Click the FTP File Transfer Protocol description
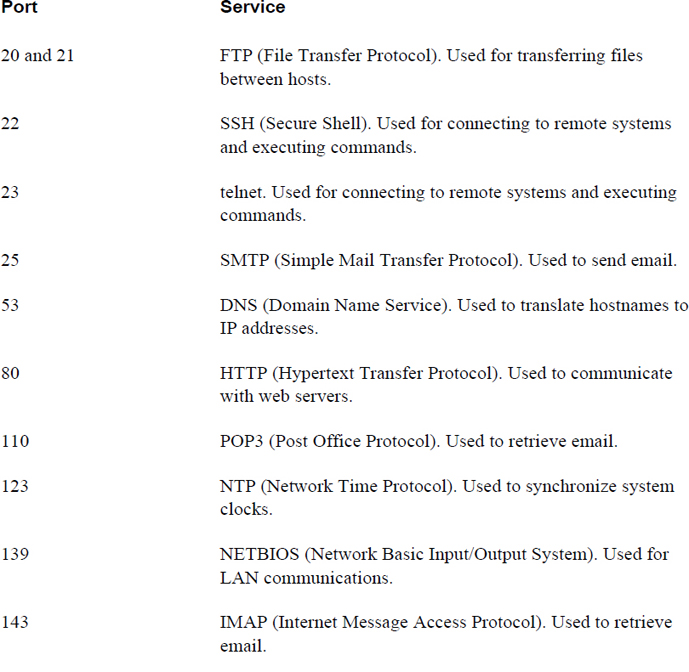 tap(431, 66)
